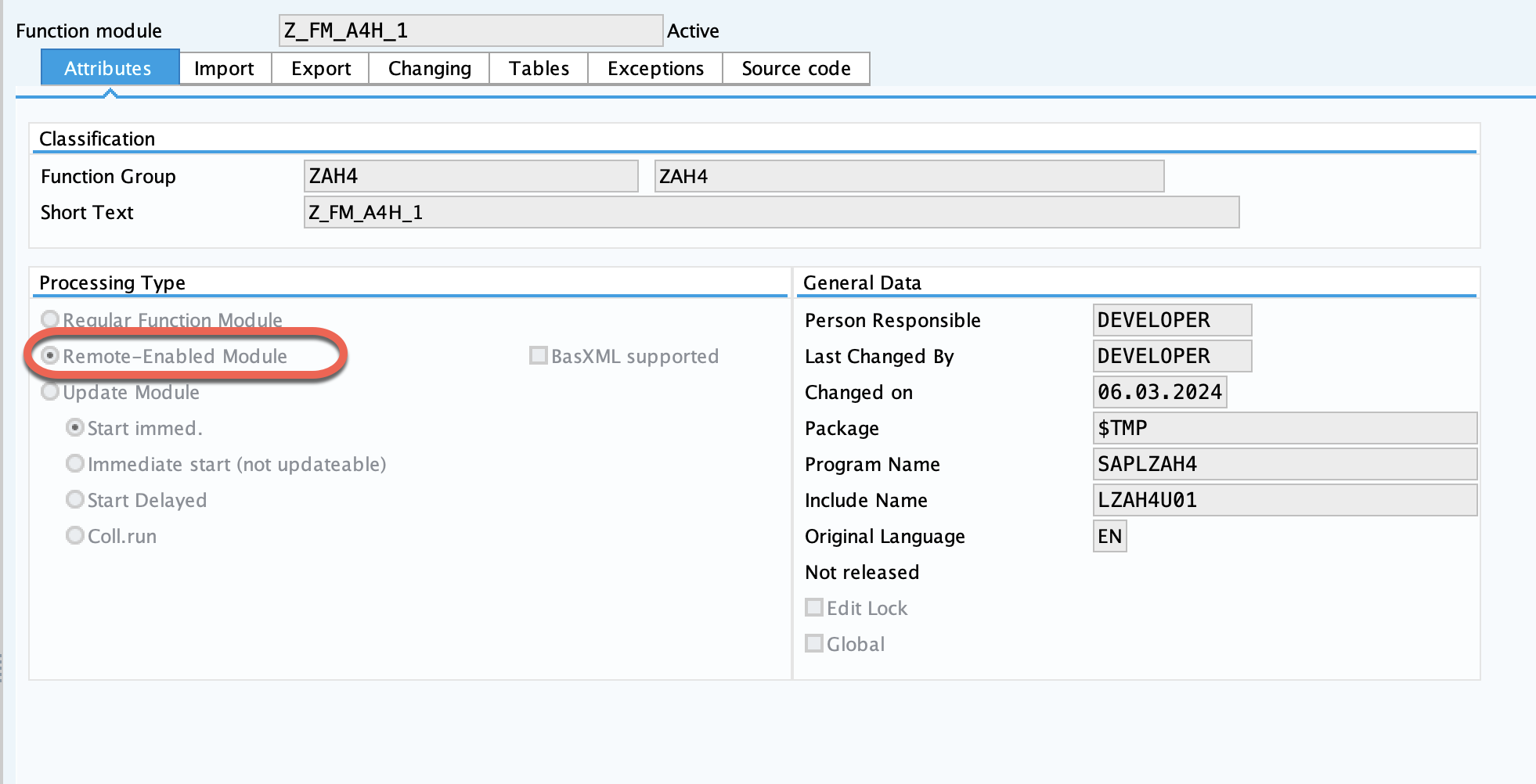Check the Global checkbox
Viewport: 1536px width, 784px height.
(814, 643)
